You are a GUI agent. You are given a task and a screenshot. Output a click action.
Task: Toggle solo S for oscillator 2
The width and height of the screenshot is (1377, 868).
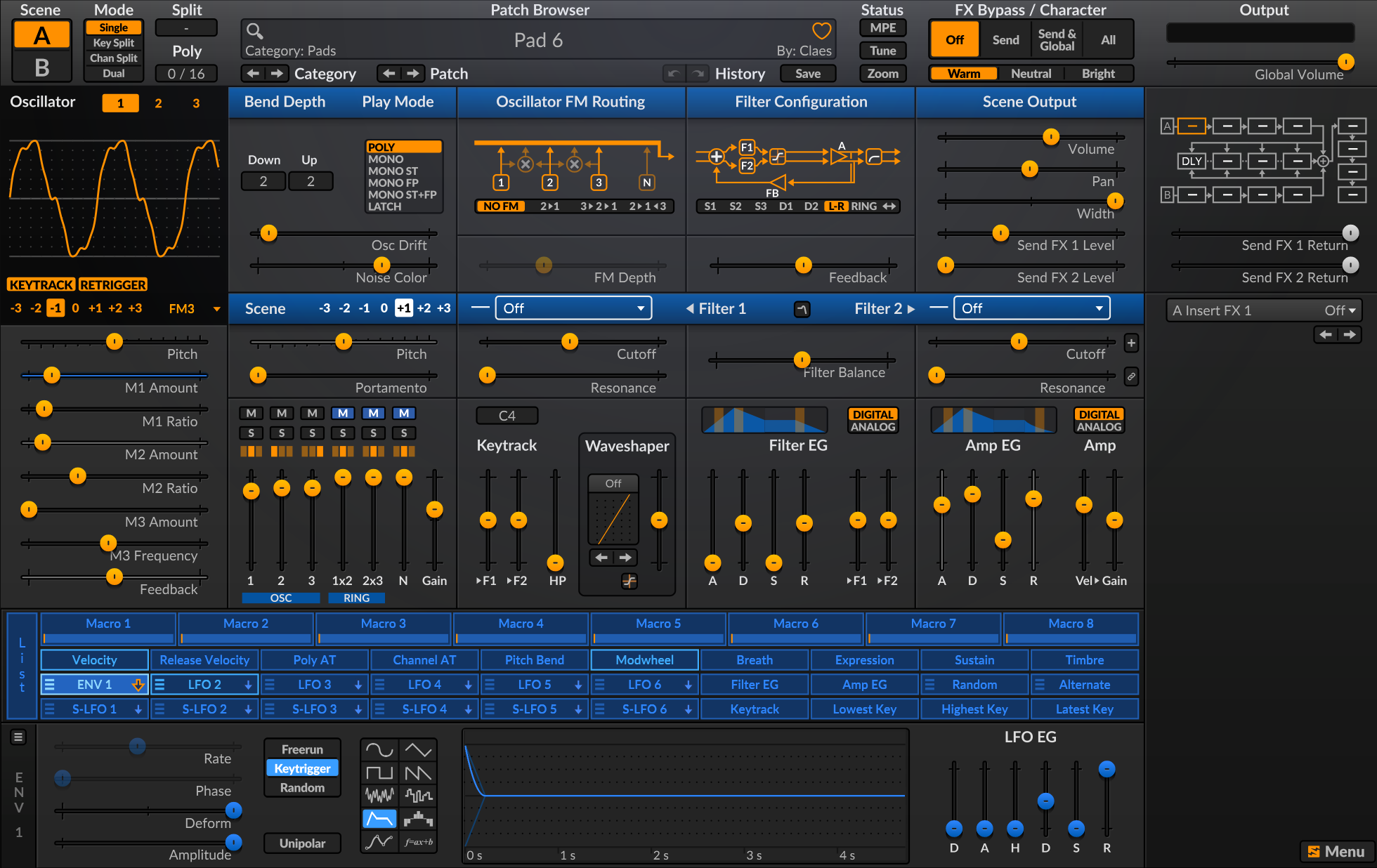[282, 433]
